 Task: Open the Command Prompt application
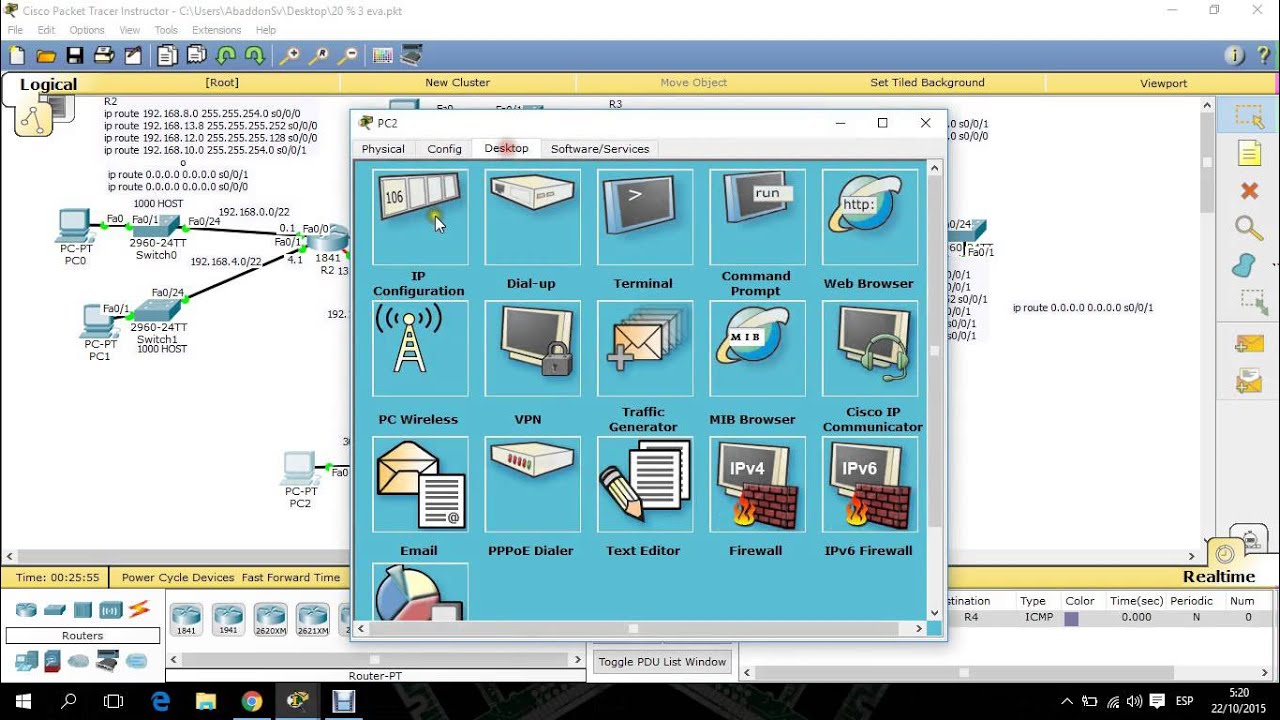tap(757, 217)
